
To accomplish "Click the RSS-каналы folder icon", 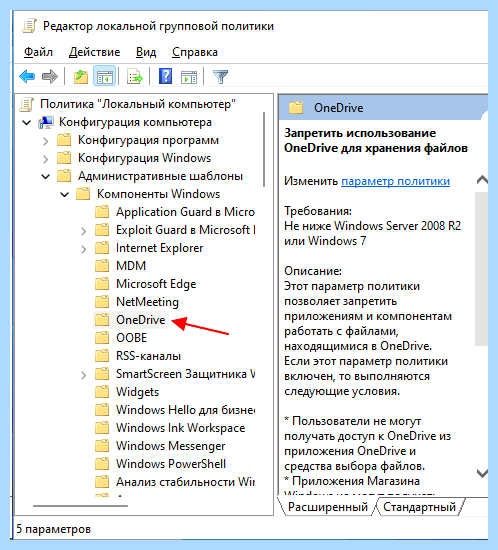I will click(102, 356).
